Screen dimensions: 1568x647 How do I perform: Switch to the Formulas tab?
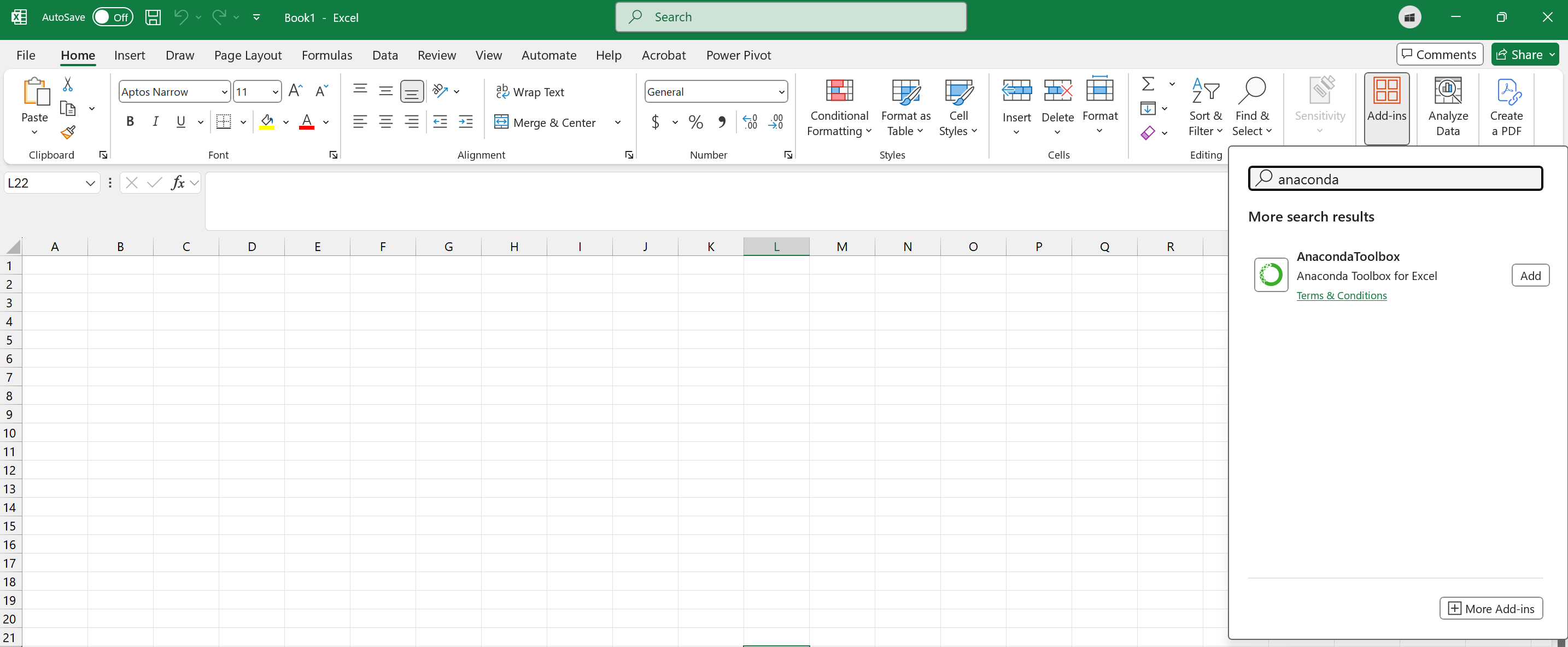[x=327, y=55]
